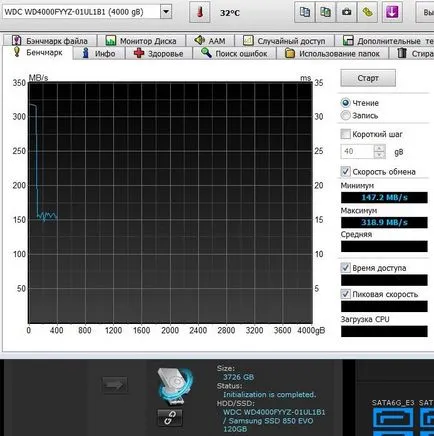Open the Поиск ошибок tab

click(235, 53)
